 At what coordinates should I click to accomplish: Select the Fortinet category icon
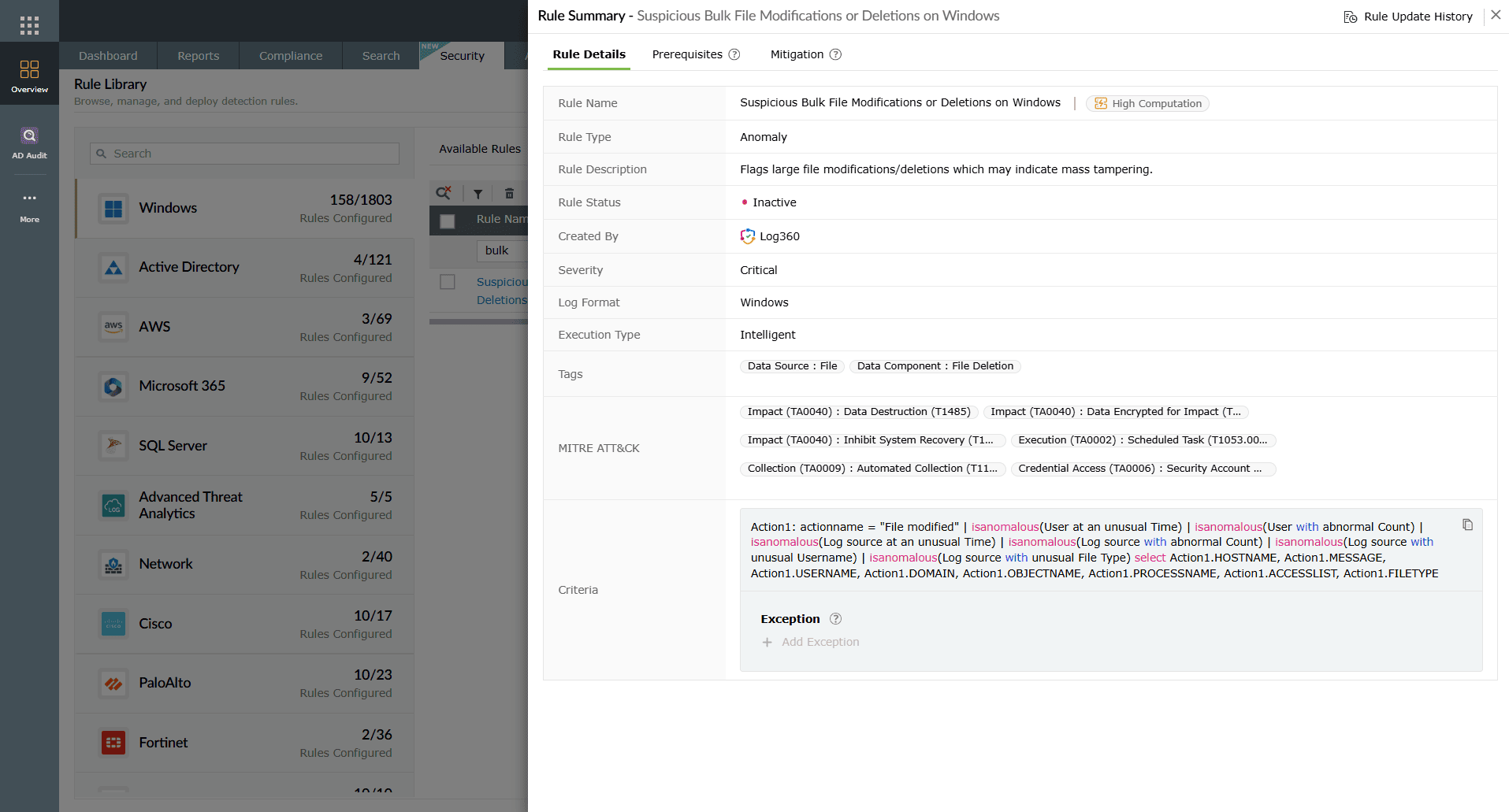point(113,743)
